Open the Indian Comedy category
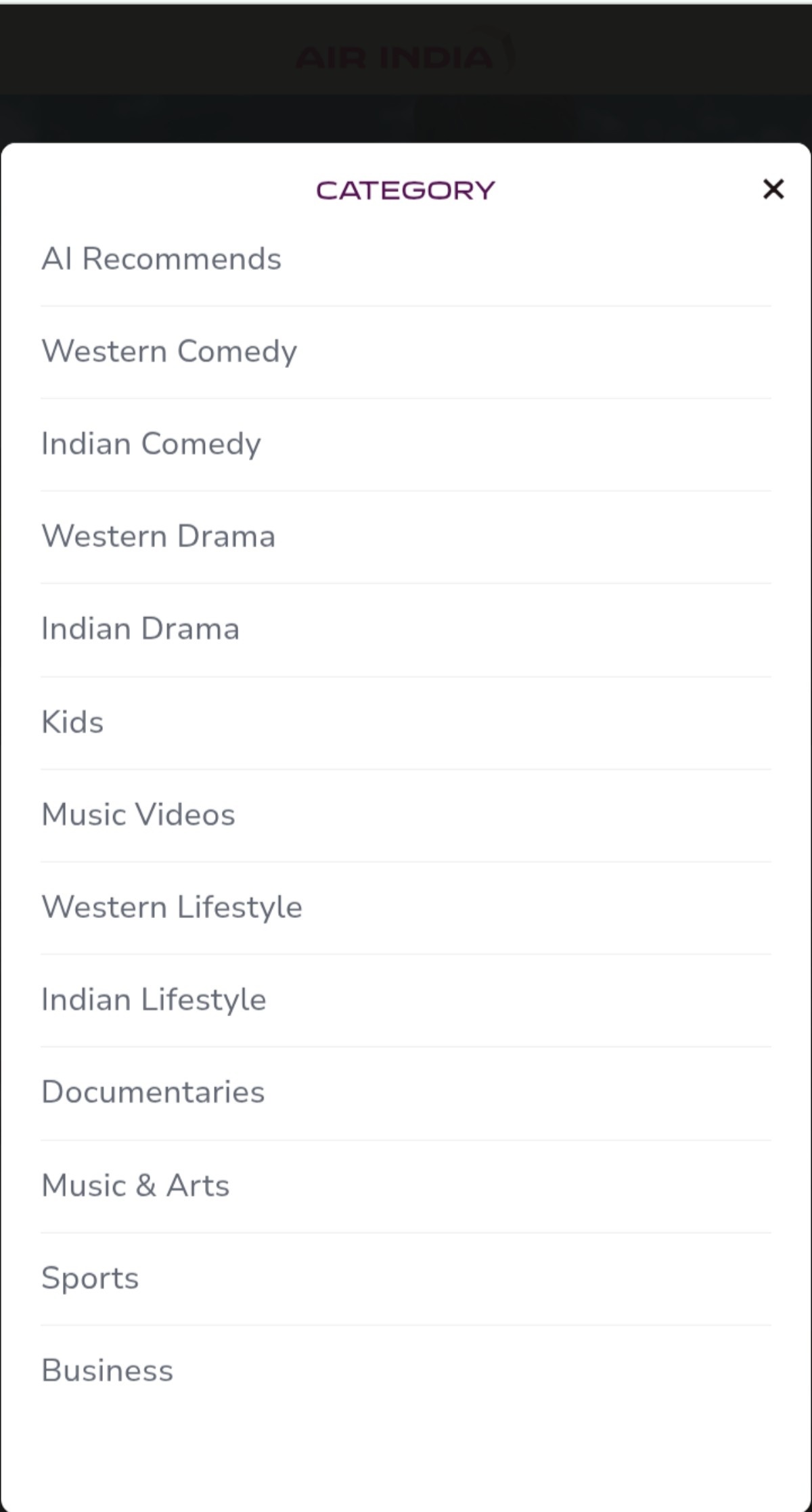Viewport: 812px width, 1512px height. pos(151,444)
